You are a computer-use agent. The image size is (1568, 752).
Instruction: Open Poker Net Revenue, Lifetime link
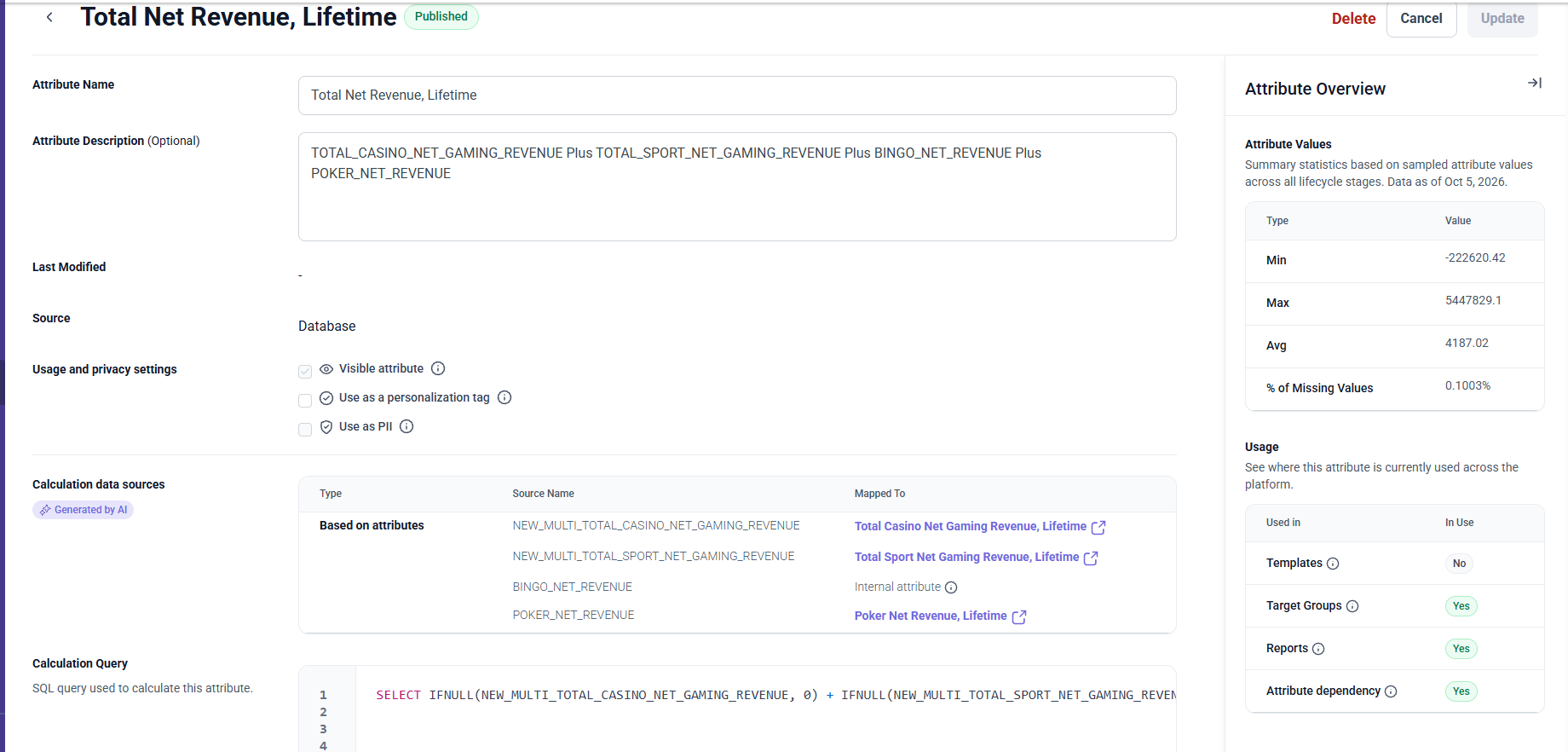coord(931,616)
